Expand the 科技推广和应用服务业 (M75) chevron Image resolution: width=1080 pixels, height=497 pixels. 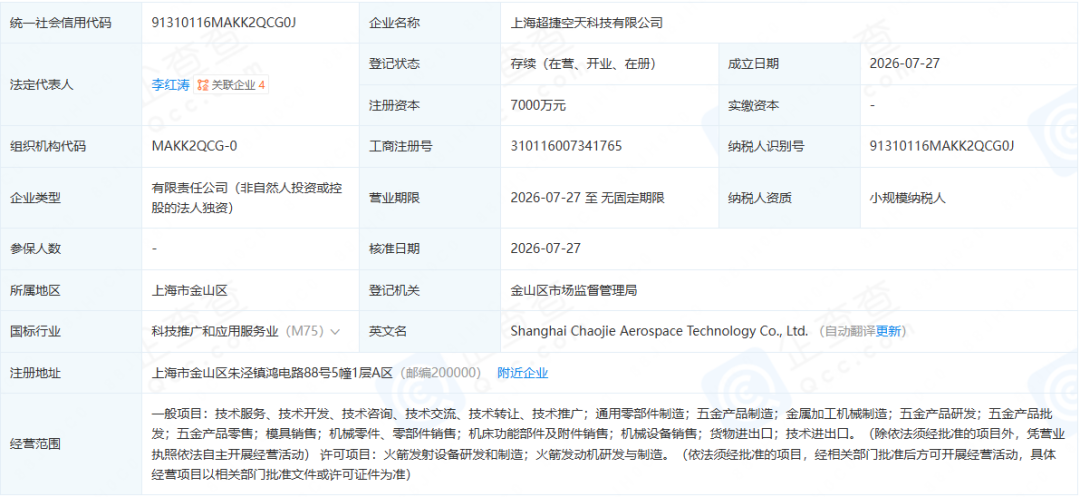tap(335, 332)
